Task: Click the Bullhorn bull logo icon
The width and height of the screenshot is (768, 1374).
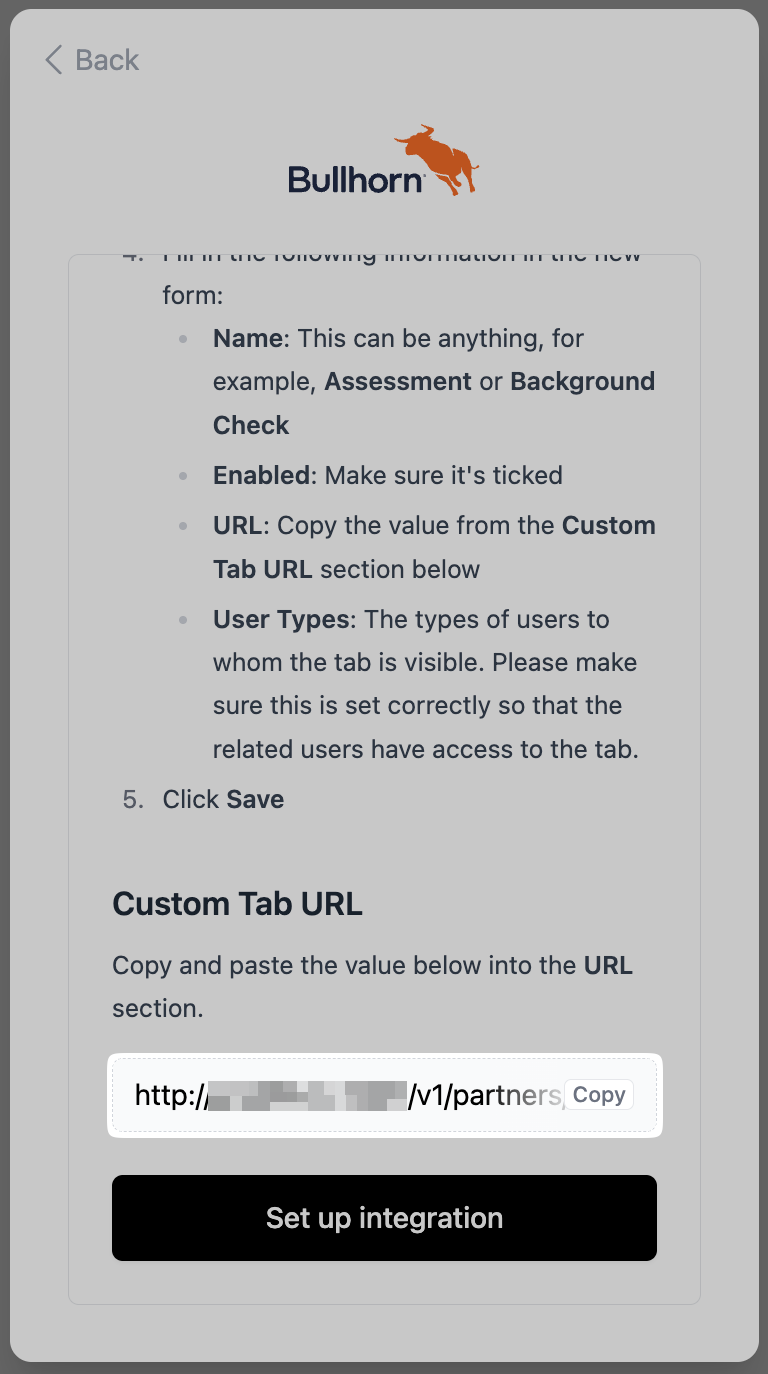Action: click(x=437, y=159)
